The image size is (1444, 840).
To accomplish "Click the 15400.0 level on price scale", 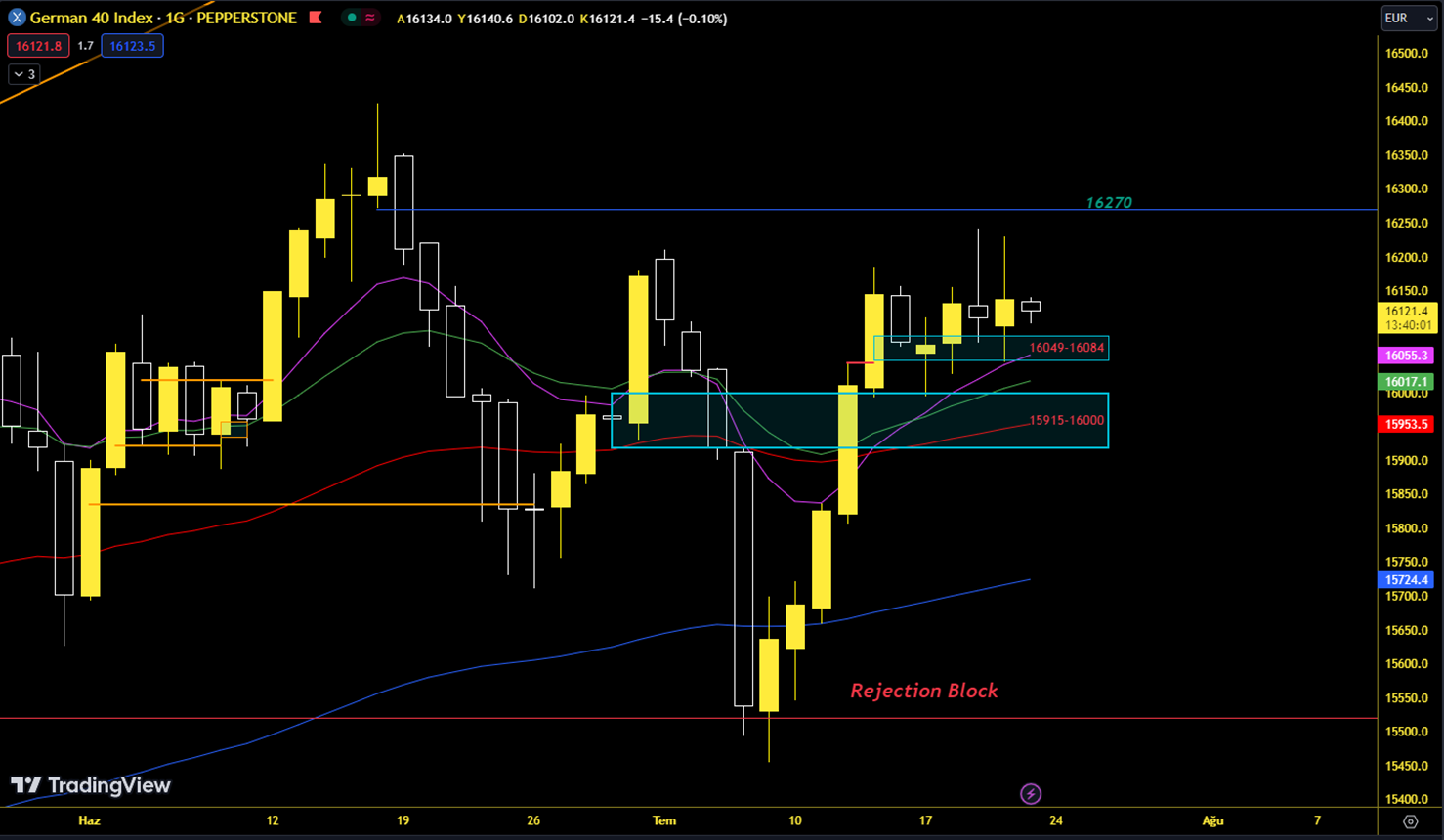I will [x=1407, y=799].
